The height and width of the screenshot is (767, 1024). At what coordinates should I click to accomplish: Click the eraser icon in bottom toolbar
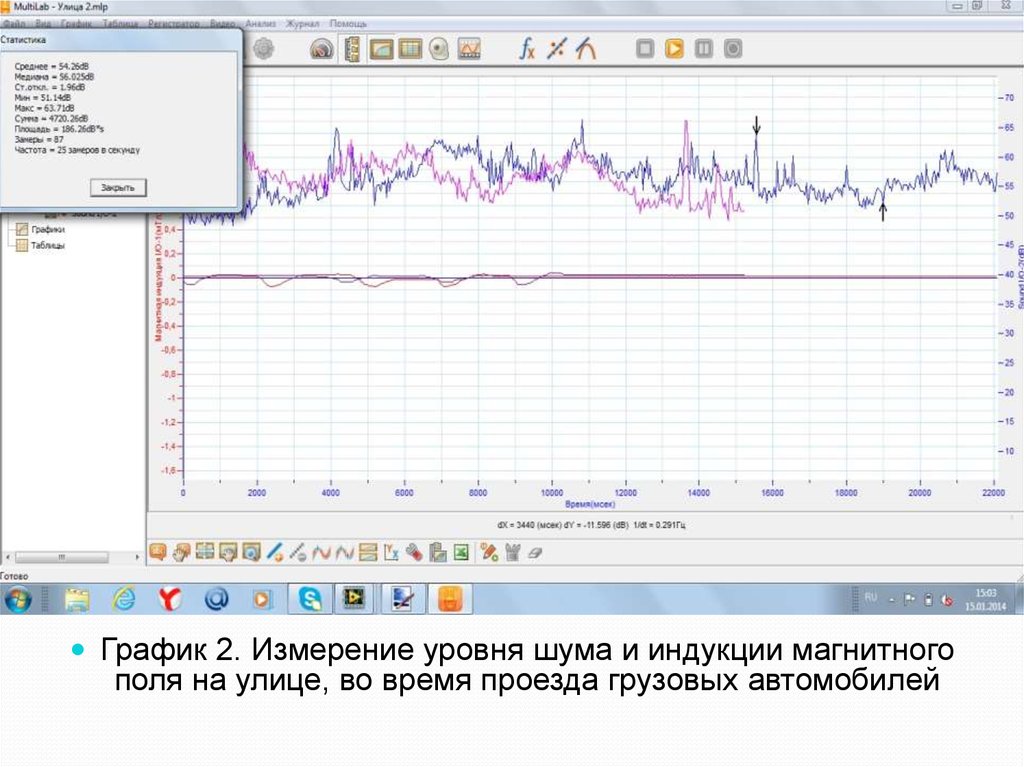coord(533,550)
